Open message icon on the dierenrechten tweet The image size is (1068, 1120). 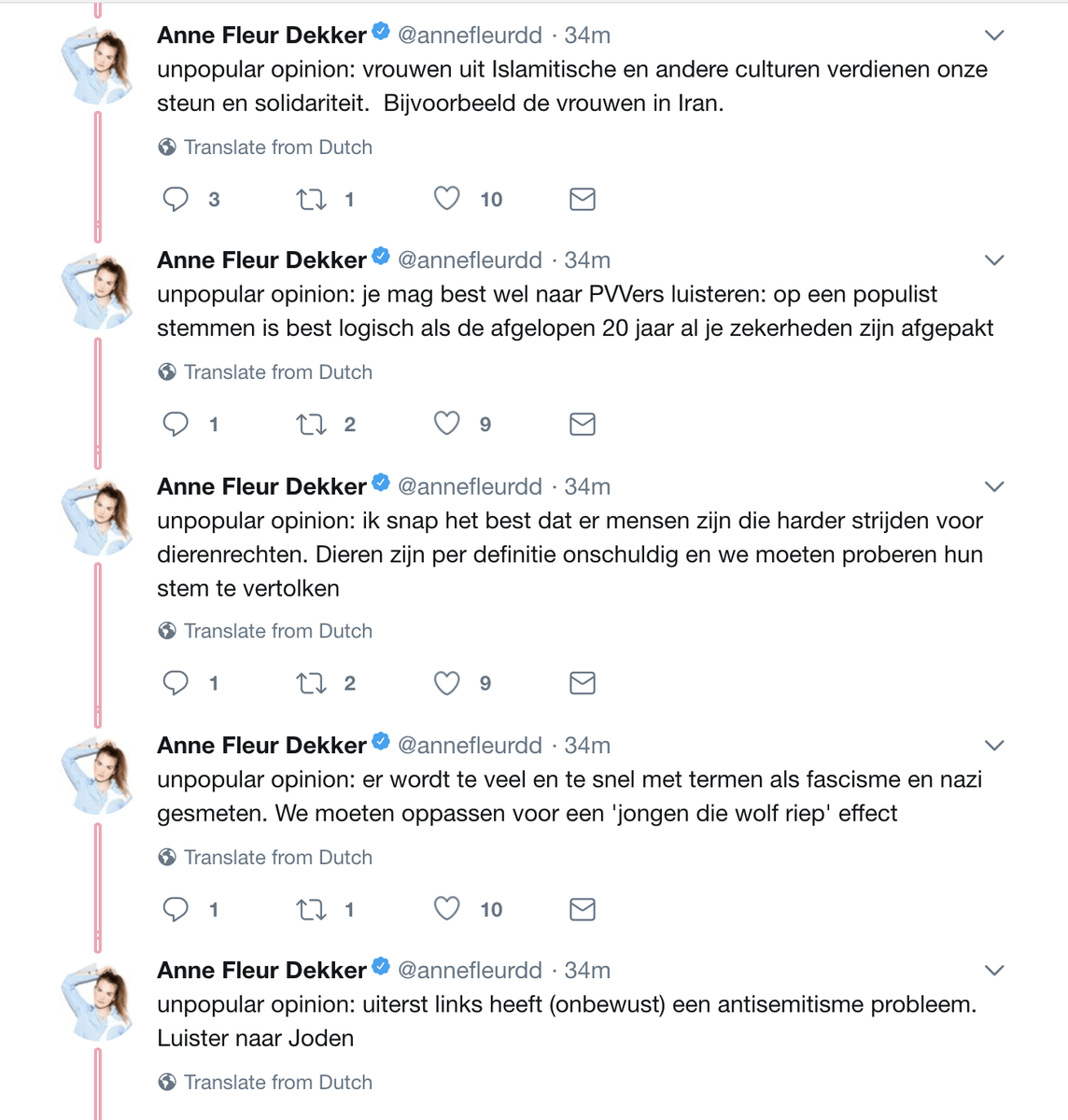tap(582, 682)
